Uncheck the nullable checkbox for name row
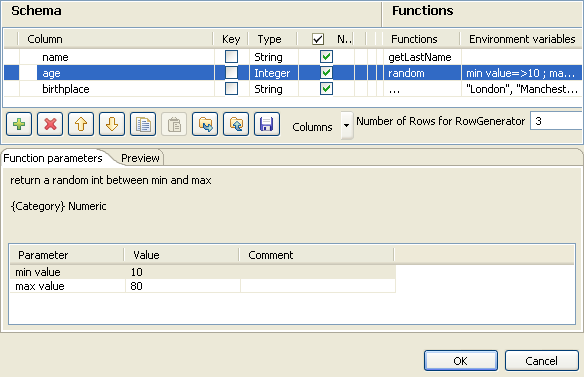584x377 pixels. (326, 57)
